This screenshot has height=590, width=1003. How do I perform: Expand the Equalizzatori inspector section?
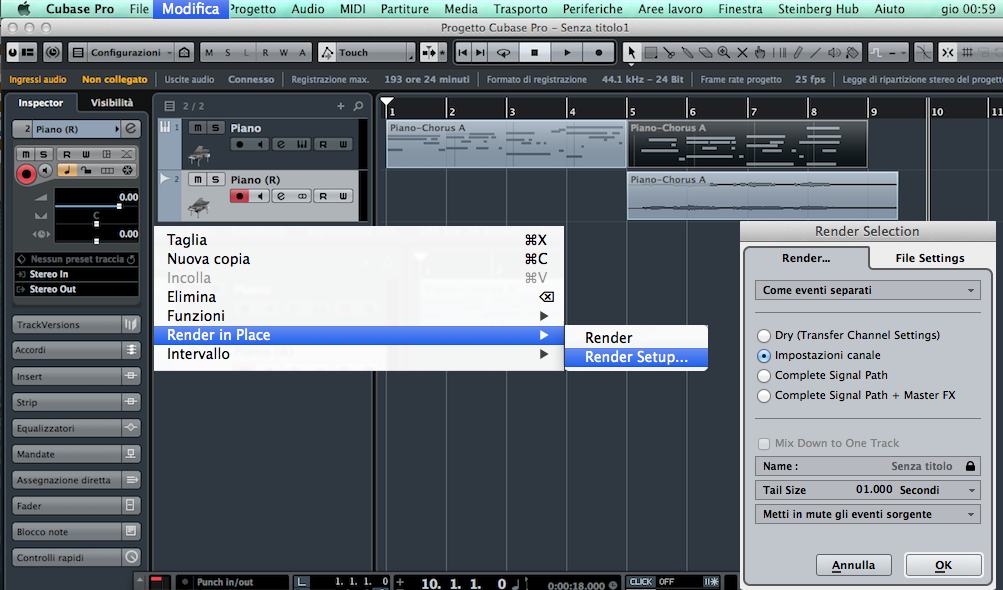click(x=75, y=428)
